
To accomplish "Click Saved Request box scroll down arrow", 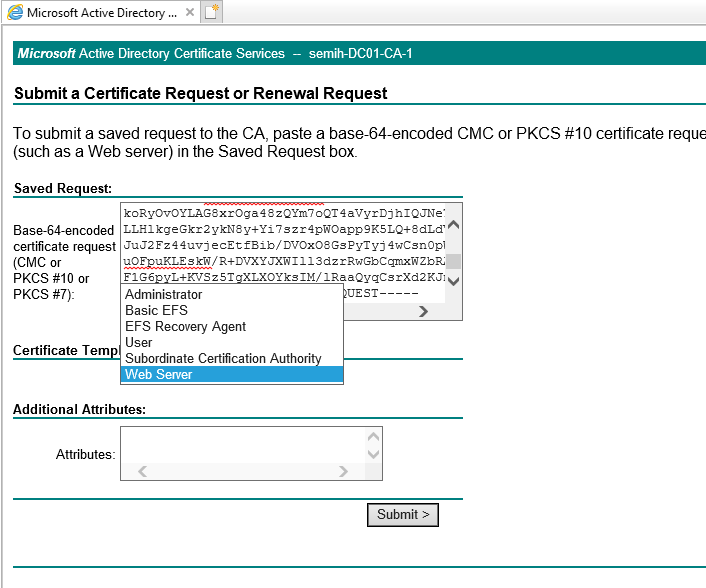I will [x=452, y=281].
